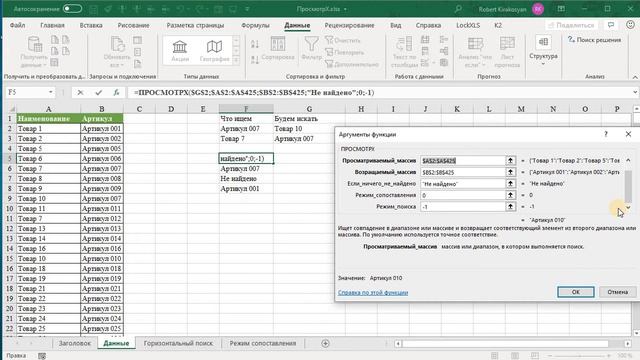Click the Не найдено result cell
Image resolution: width=640 pixels, height=360 pixels.
point(246,179)
